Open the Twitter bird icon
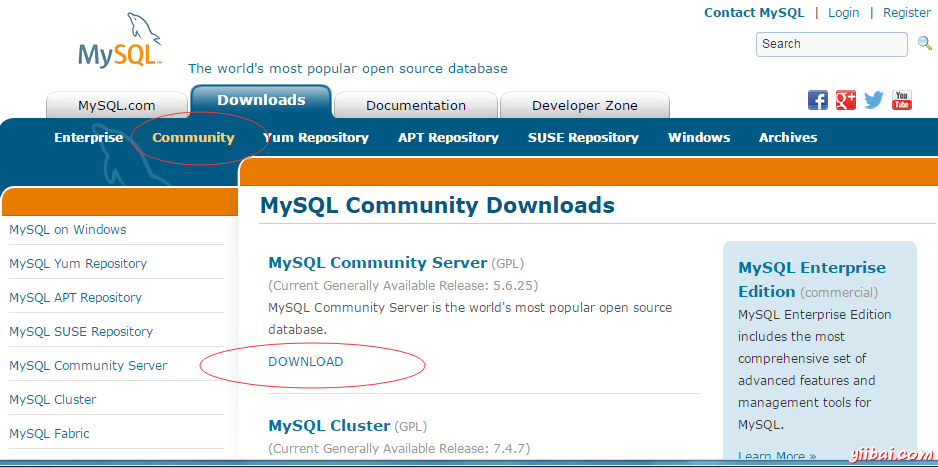This screenshot has width=938, height=468. tap(874, 100)
